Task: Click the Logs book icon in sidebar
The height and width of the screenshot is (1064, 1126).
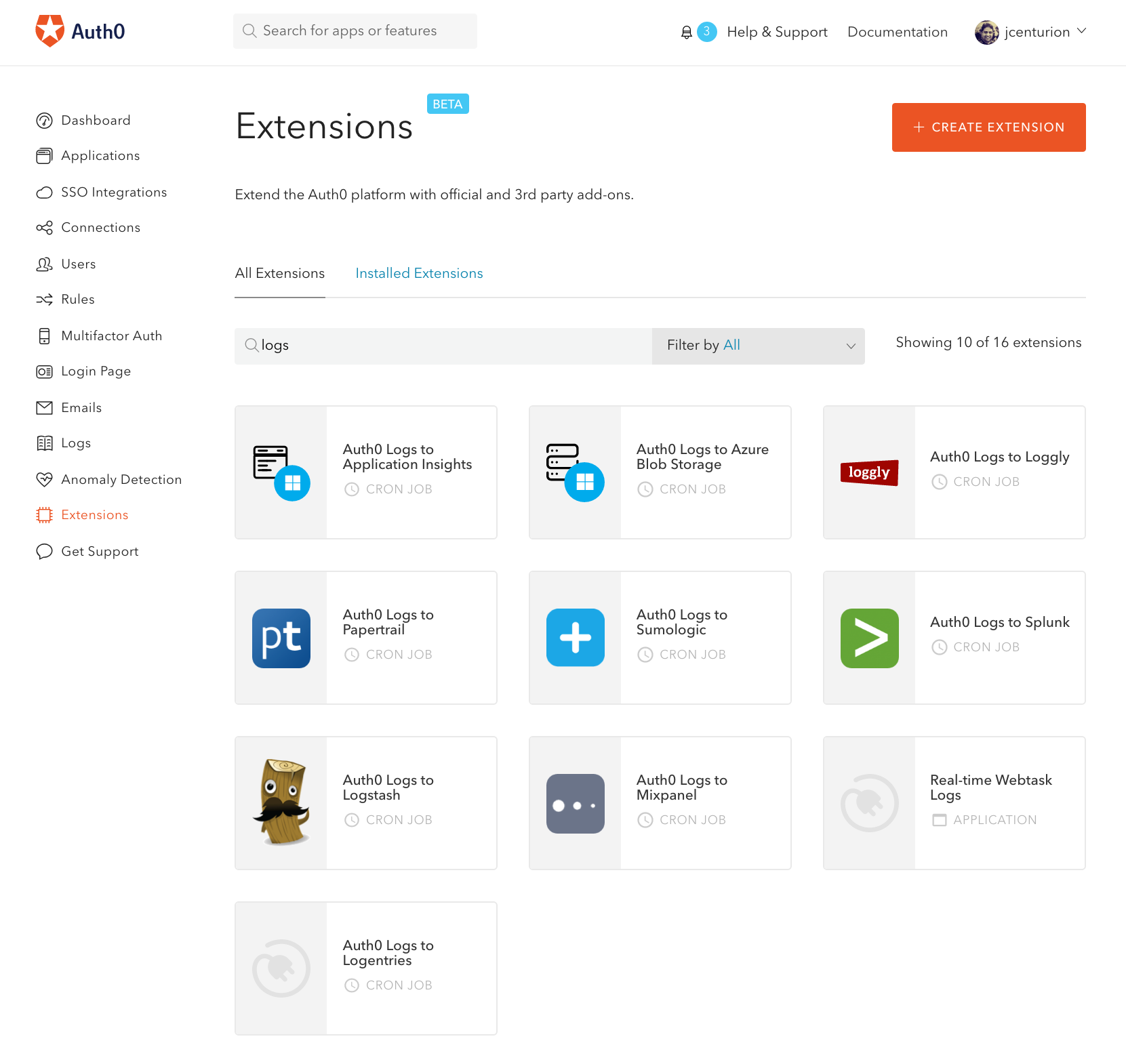Action: tap(44, 443)
